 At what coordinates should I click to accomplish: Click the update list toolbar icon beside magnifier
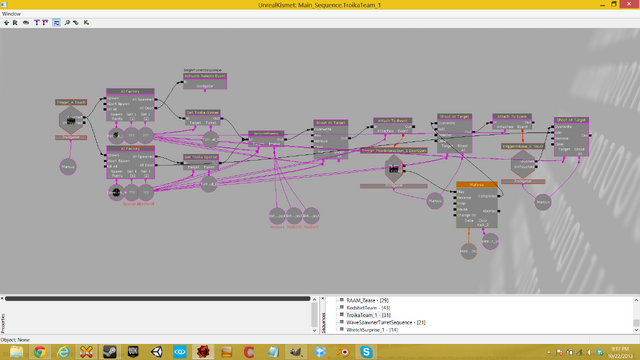click(76, 23)
